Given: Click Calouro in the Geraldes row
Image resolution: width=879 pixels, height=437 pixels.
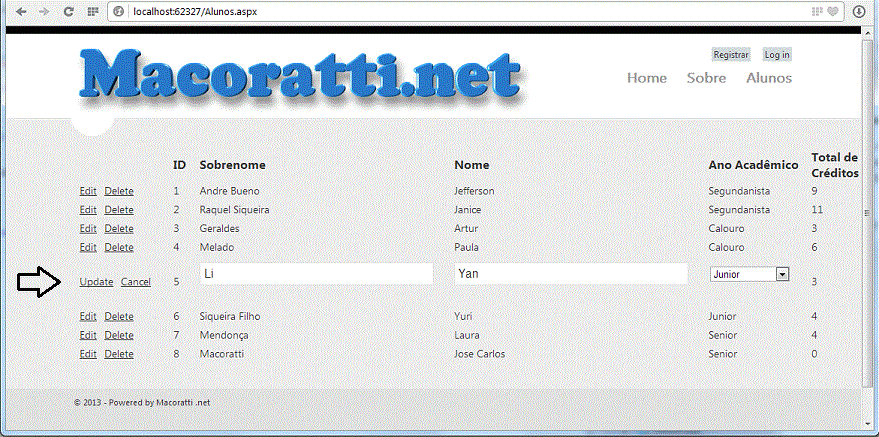Looking at the screenshot, I should click(x=727, y=229).
